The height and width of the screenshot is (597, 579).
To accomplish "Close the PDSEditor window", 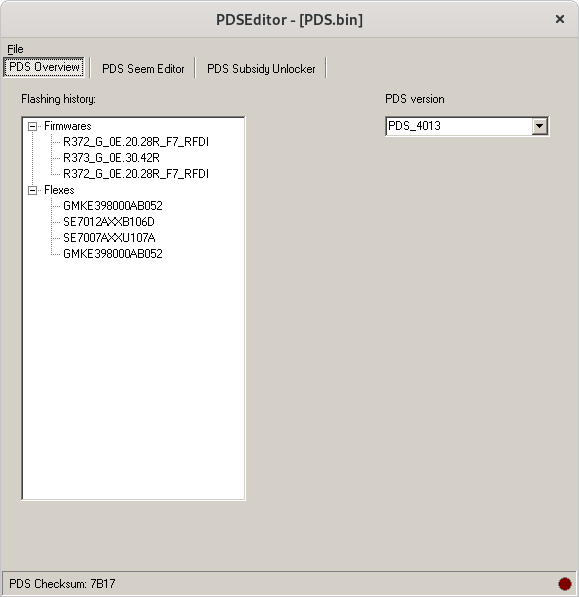I will pos(560,19).
